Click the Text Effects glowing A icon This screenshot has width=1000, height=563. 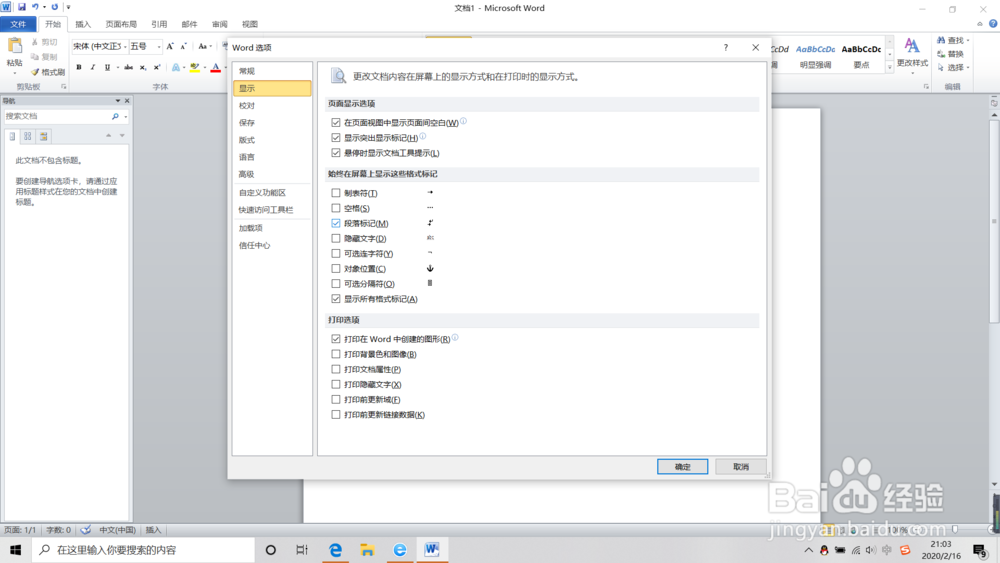click(175, 67)
